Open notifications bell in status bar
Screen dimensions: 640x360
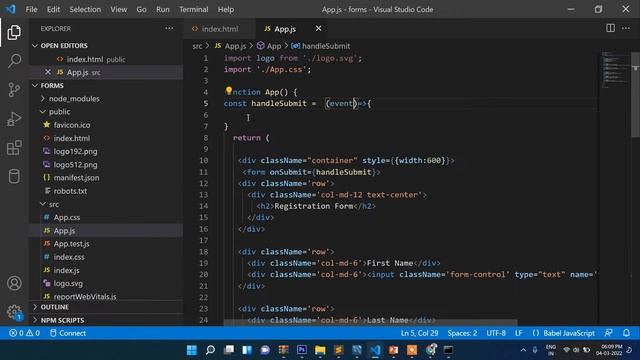(x=626, y=333)
